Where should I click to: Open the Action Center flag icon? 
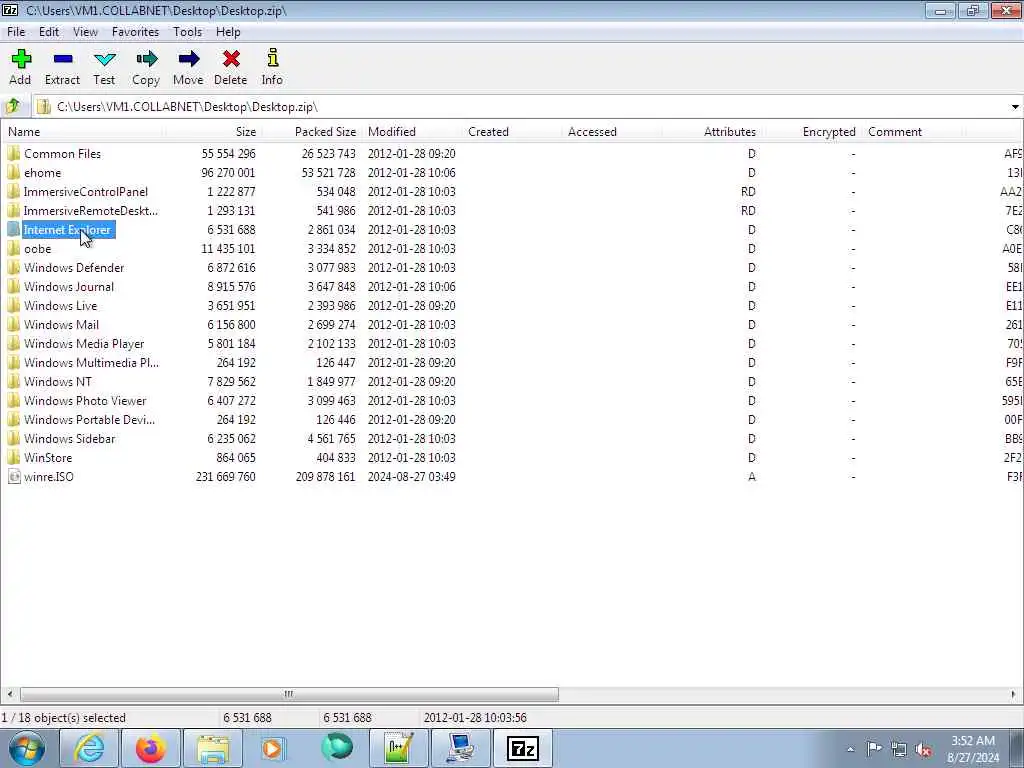click(x=874, y=749)
